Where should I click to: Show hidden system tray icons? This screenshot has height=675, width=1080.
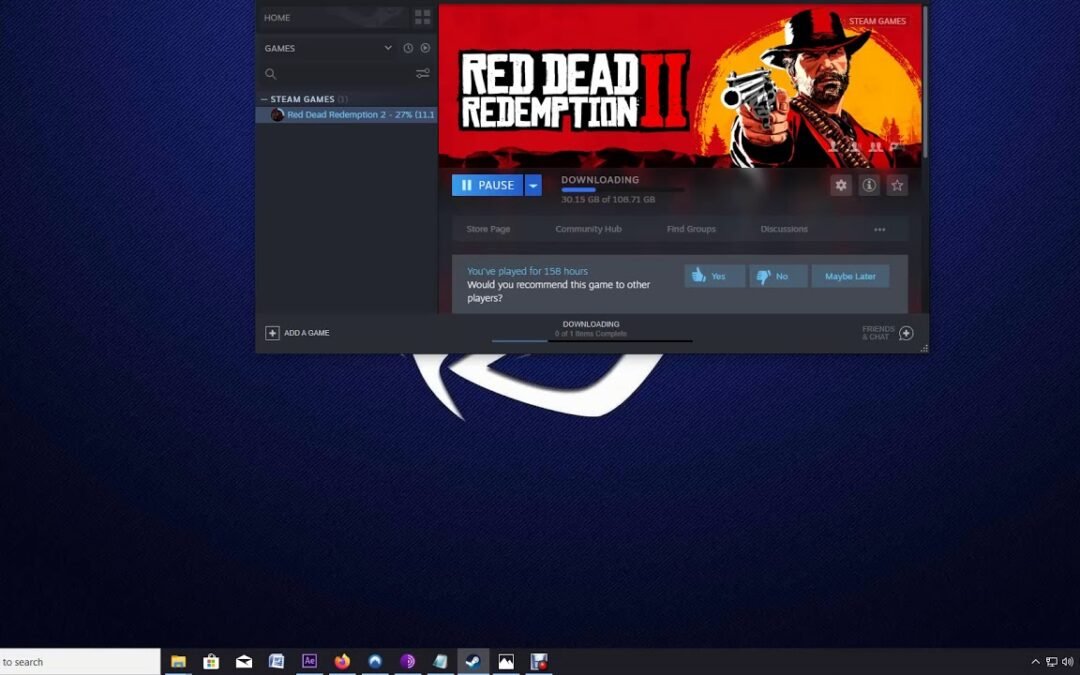(1035, 662)
